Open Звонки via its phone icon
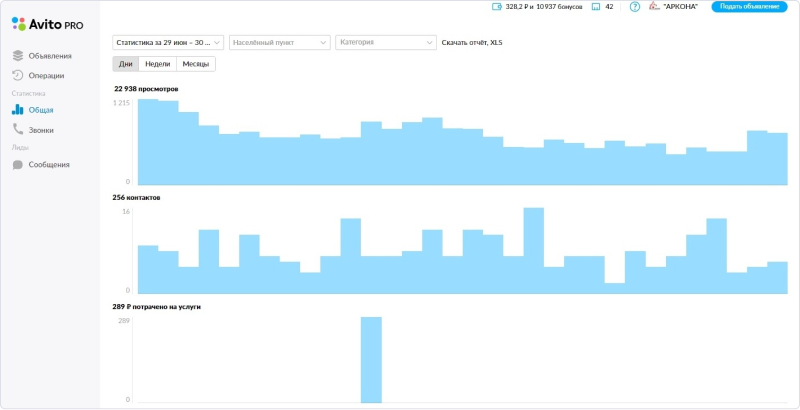This screenshot has width=800, height=410. (x=18, y=130)
